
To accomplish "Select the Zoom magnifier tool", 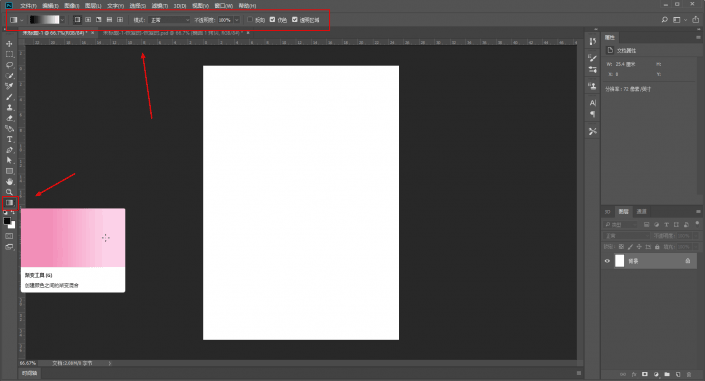I will (x=9, y=192).
